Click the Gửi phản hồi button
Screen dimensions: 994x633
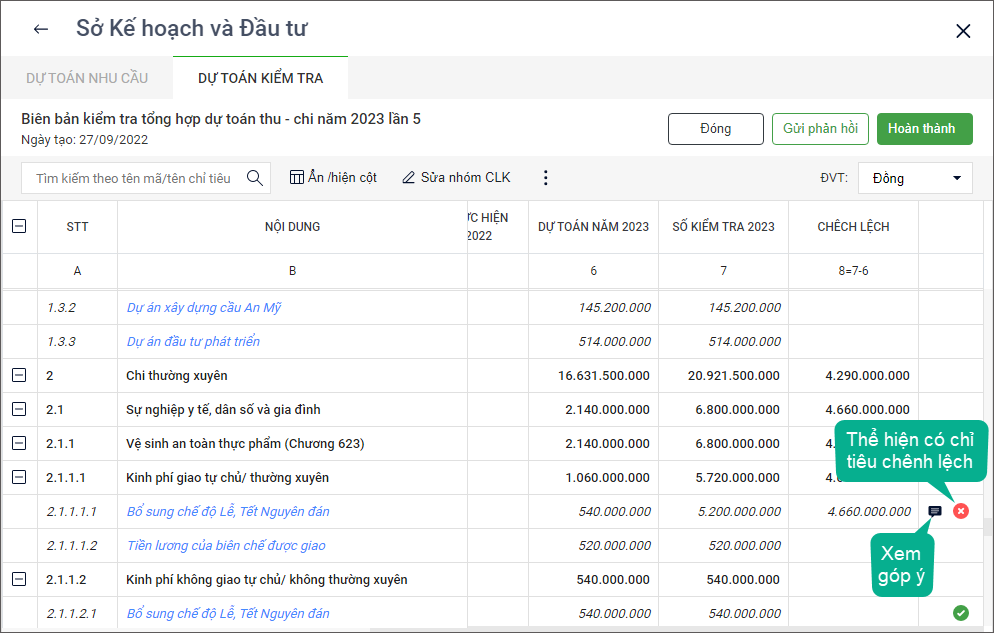pyautogui.click(x=820, y=129)
